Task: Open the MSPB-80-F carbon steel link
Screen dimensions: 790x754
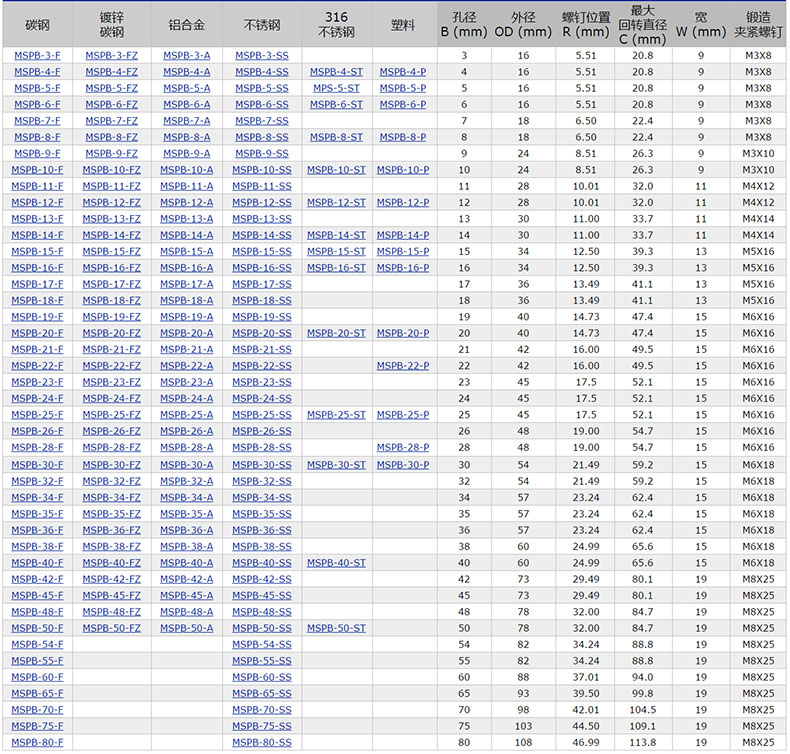Action: pyautogui.click(x=37, y=742)
